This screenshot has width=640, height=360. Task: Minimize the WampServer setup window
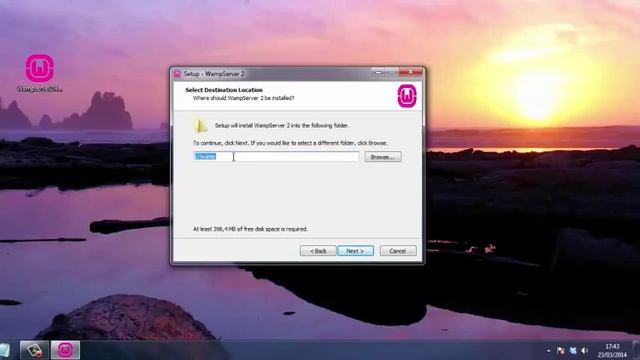point(378,72)
